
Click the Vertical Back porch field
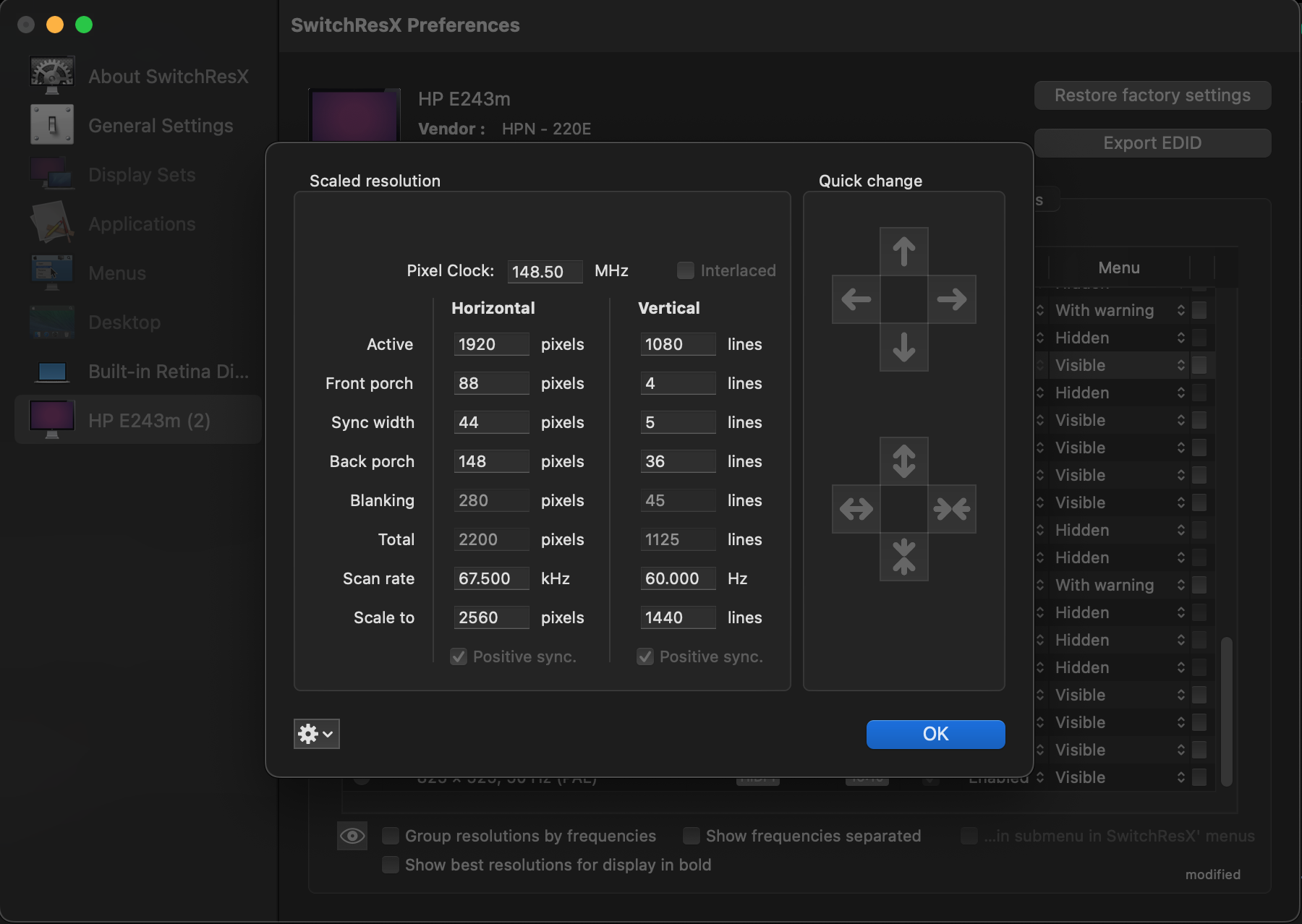tap(678, 461)
